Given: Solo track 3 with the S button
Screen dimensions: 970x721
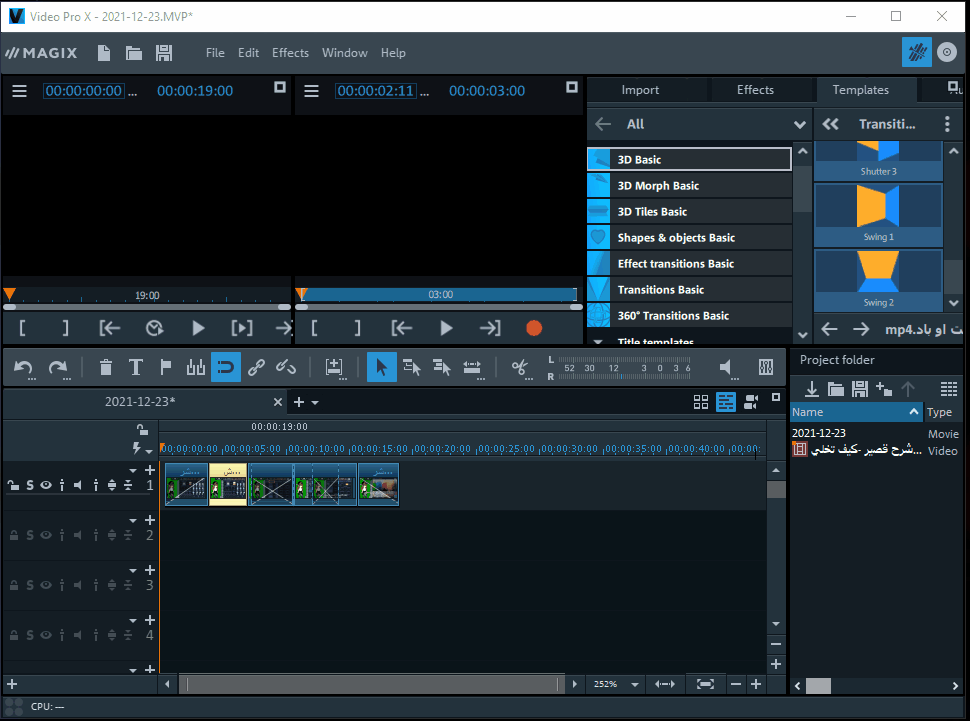Looking at the screenshot, I should click(30, 585).
